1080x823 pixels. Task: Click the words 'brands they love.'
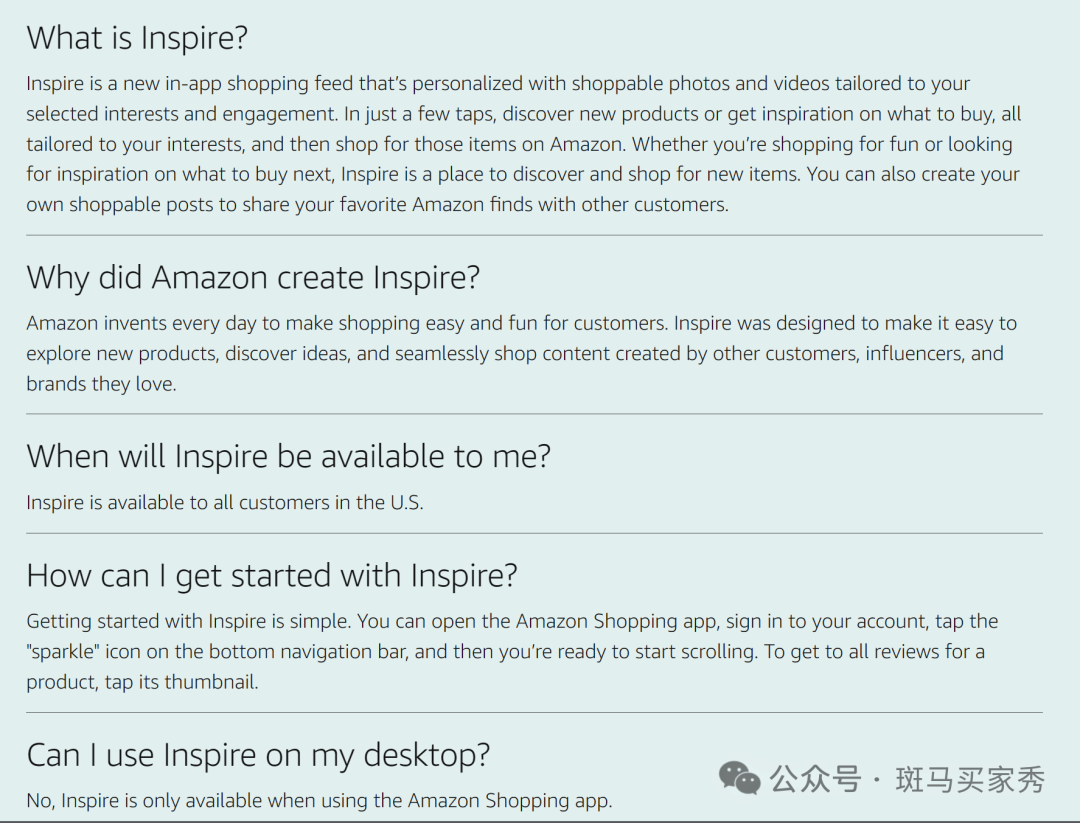[x=101, y=384]
